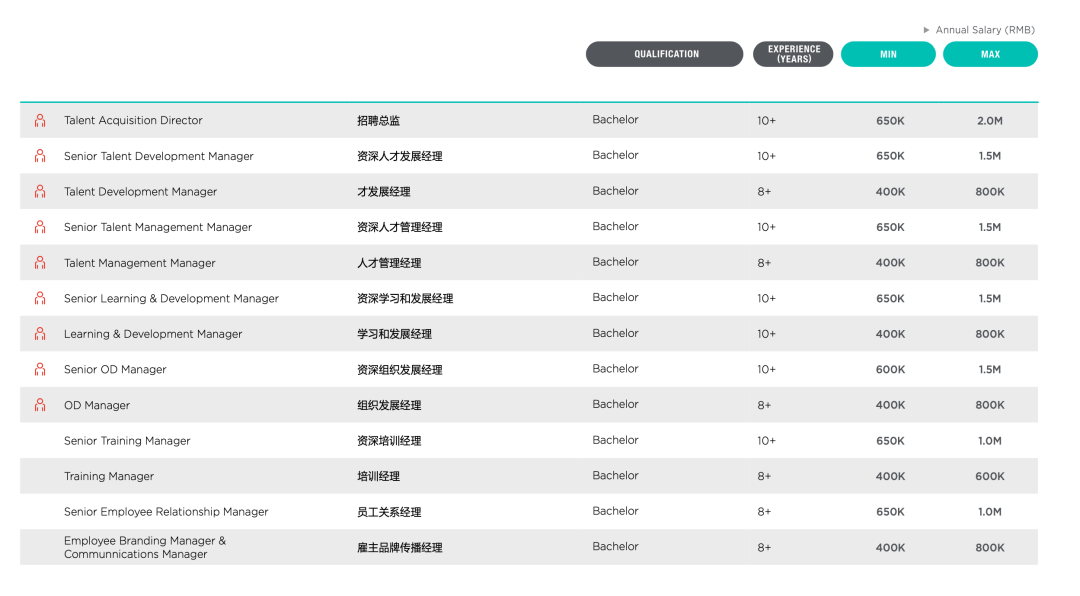This screenshot has height=596, width=1080.
Task: Select the Chinese title 资深学习和发展经理
Action: pyautogui.click(x=405, y=298)
